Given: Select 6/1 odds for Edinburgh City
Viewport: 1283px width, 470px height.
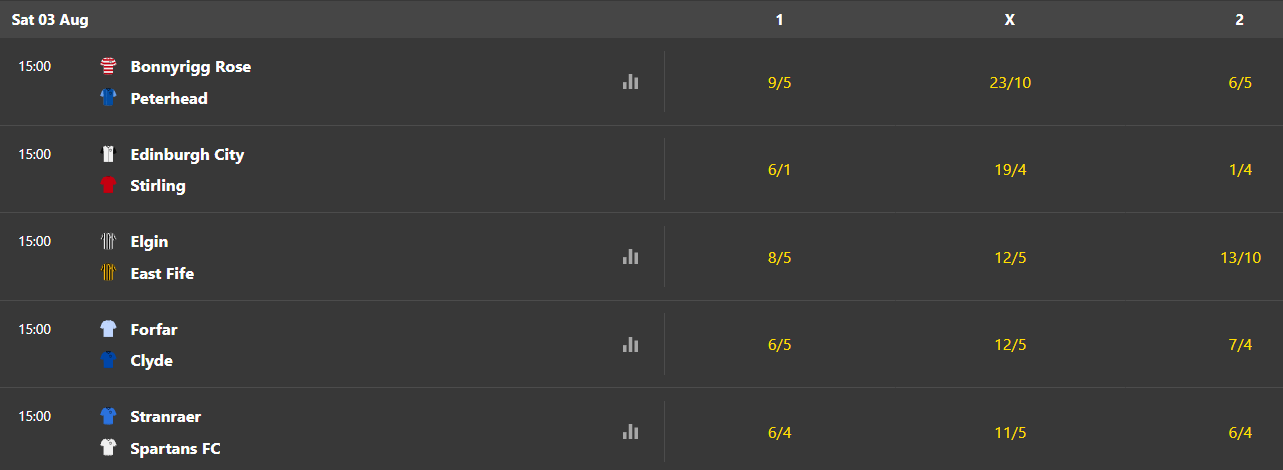Looking at the screenshot, I should click(779, 170).
